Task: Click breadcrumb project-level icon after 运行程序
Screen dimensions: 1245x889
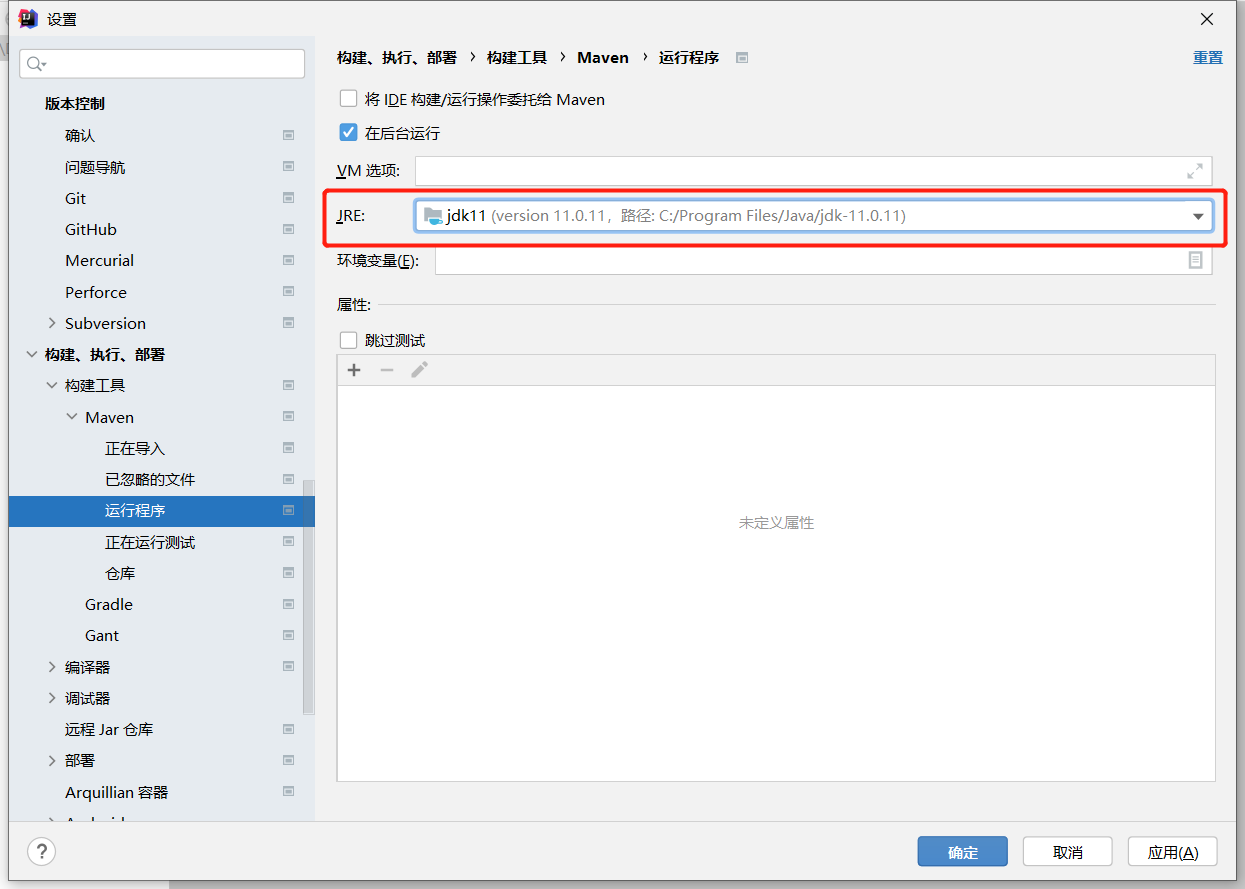Action: [x=742, y=58]
